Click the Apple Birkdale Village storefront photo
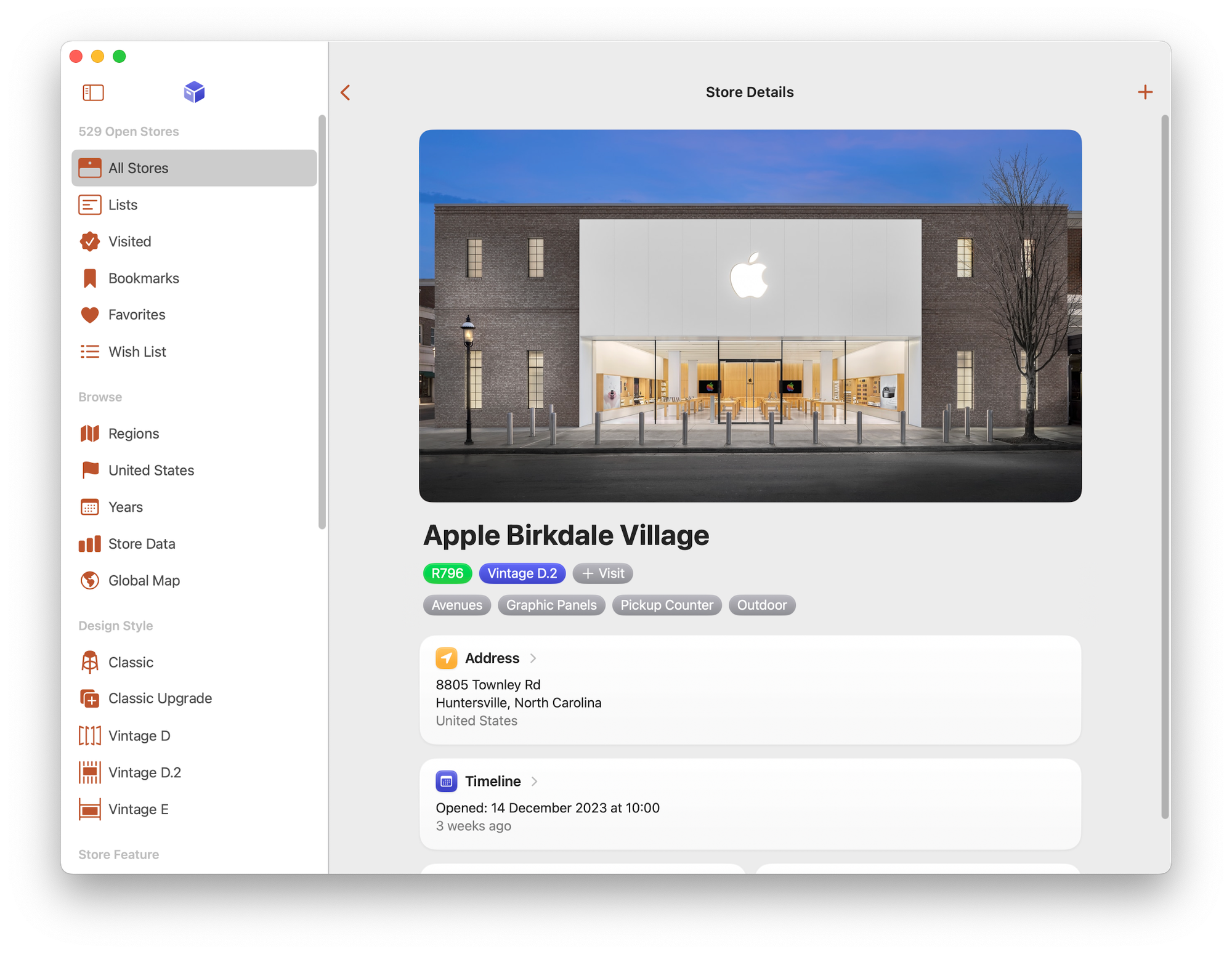 [750, 315]
